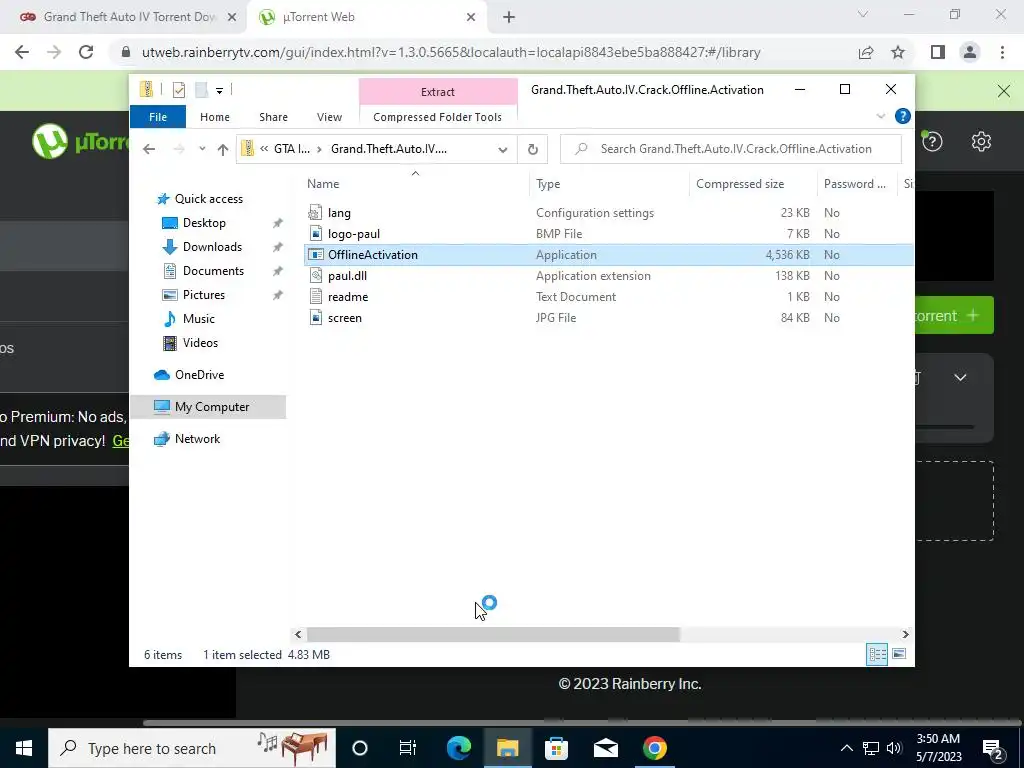Open Microsoft Store from taskbar
This screenshot has height=768, width=1024.
[x=556, y=748]
